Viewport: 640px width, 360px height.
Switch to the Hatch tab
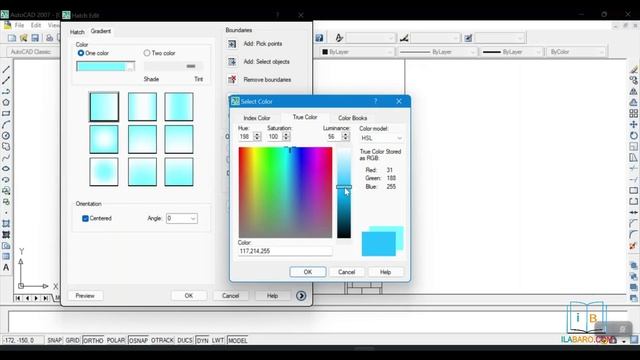(x=77, y=32)
